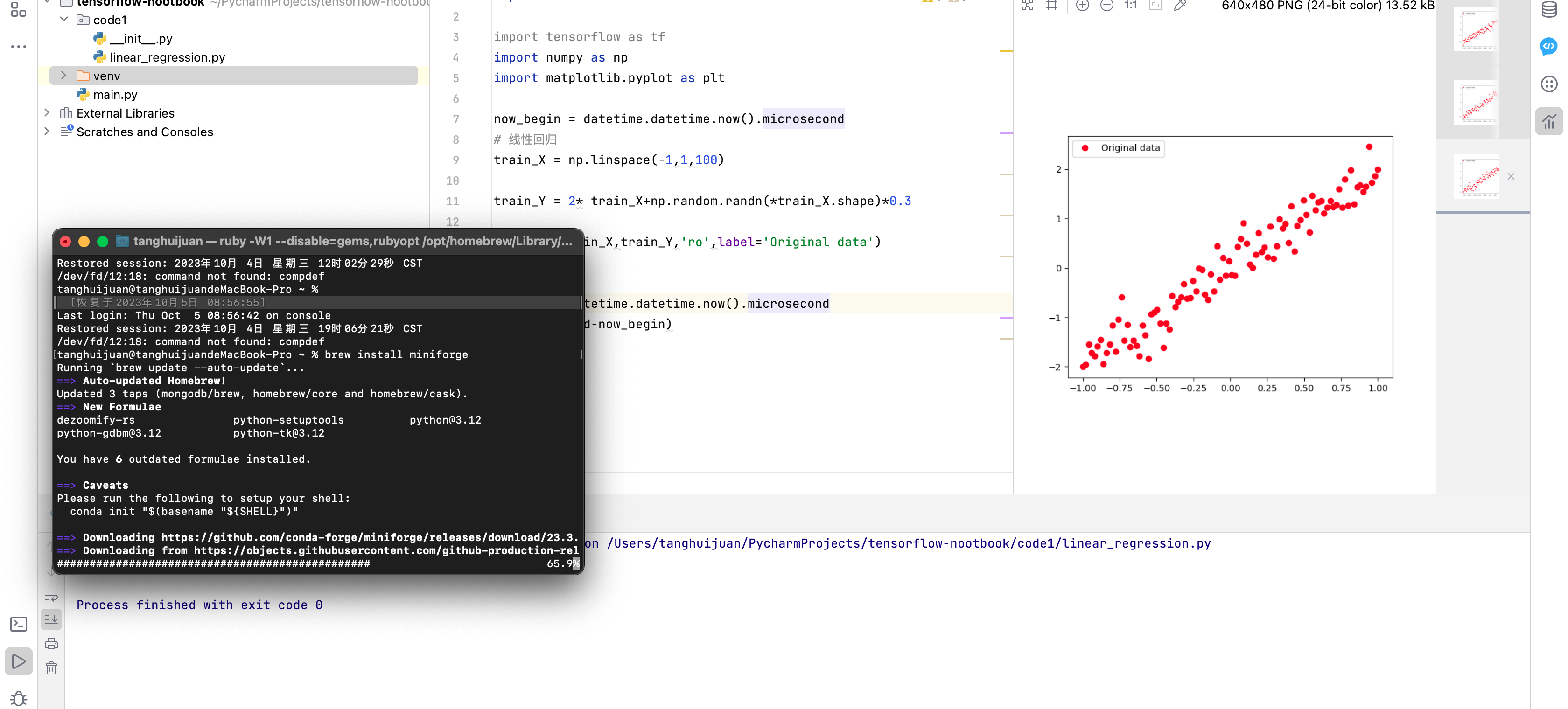Set image to actual size 1:1
The image size is (1568, 709).
1130,6
